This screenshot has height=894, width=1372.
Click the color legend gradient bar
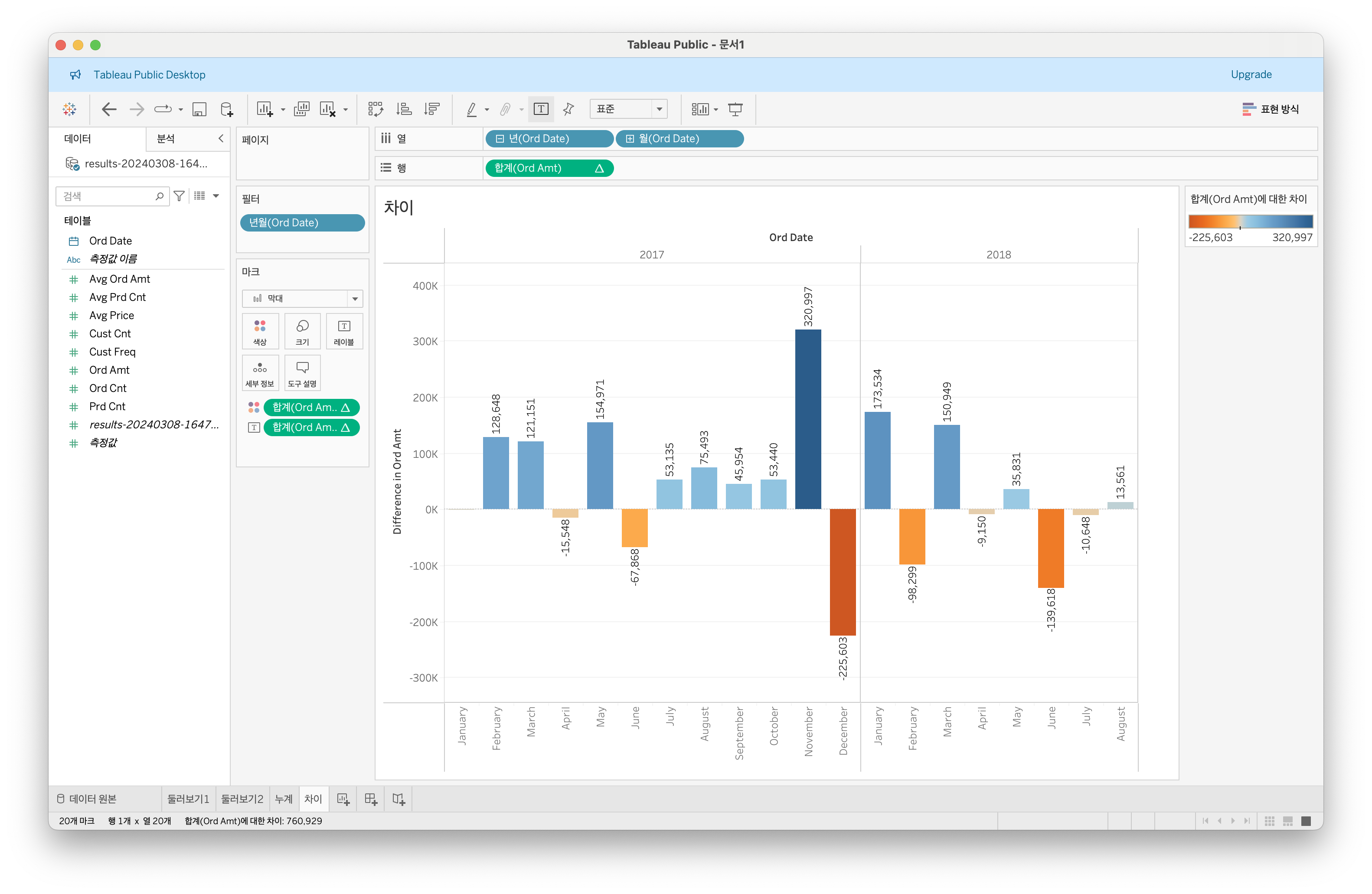(x=1250, y=222)
